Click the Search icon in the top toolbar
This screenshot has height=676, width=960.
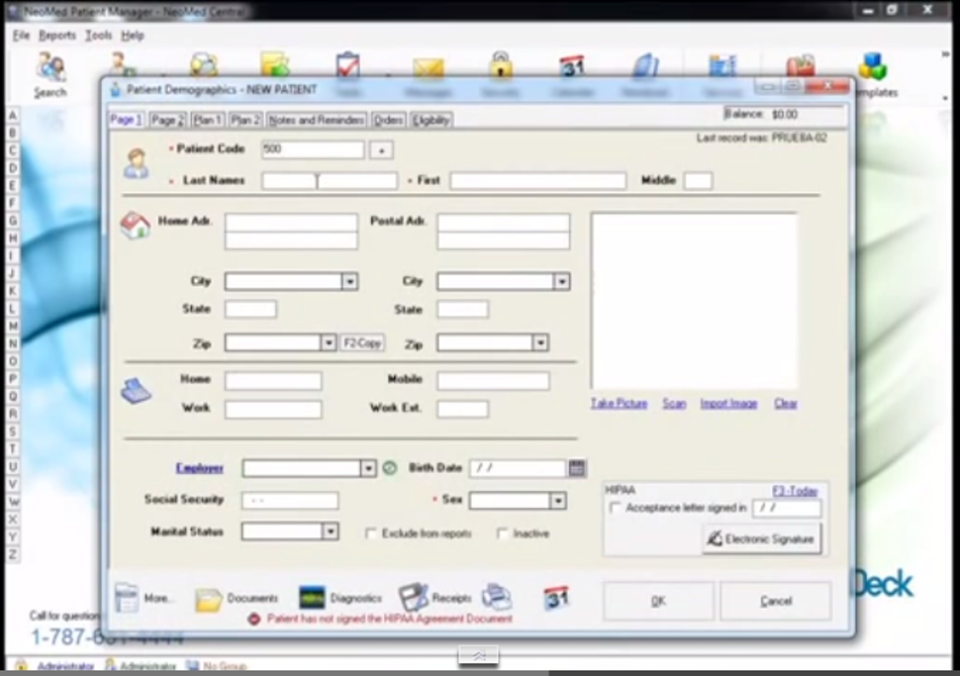(x=48, y=70)
